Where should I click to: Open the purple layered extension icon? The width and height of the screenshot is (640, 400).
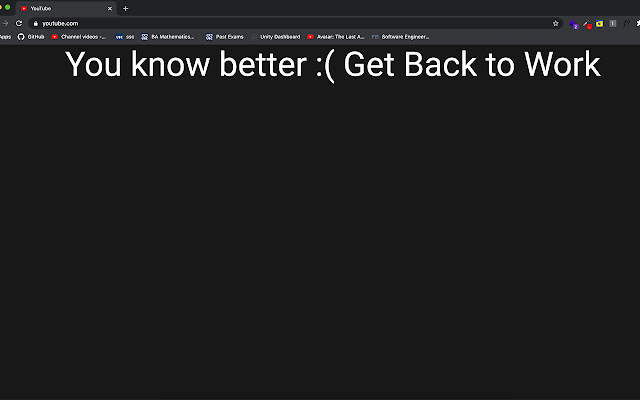pyautogui.click(x=574, y=24)
